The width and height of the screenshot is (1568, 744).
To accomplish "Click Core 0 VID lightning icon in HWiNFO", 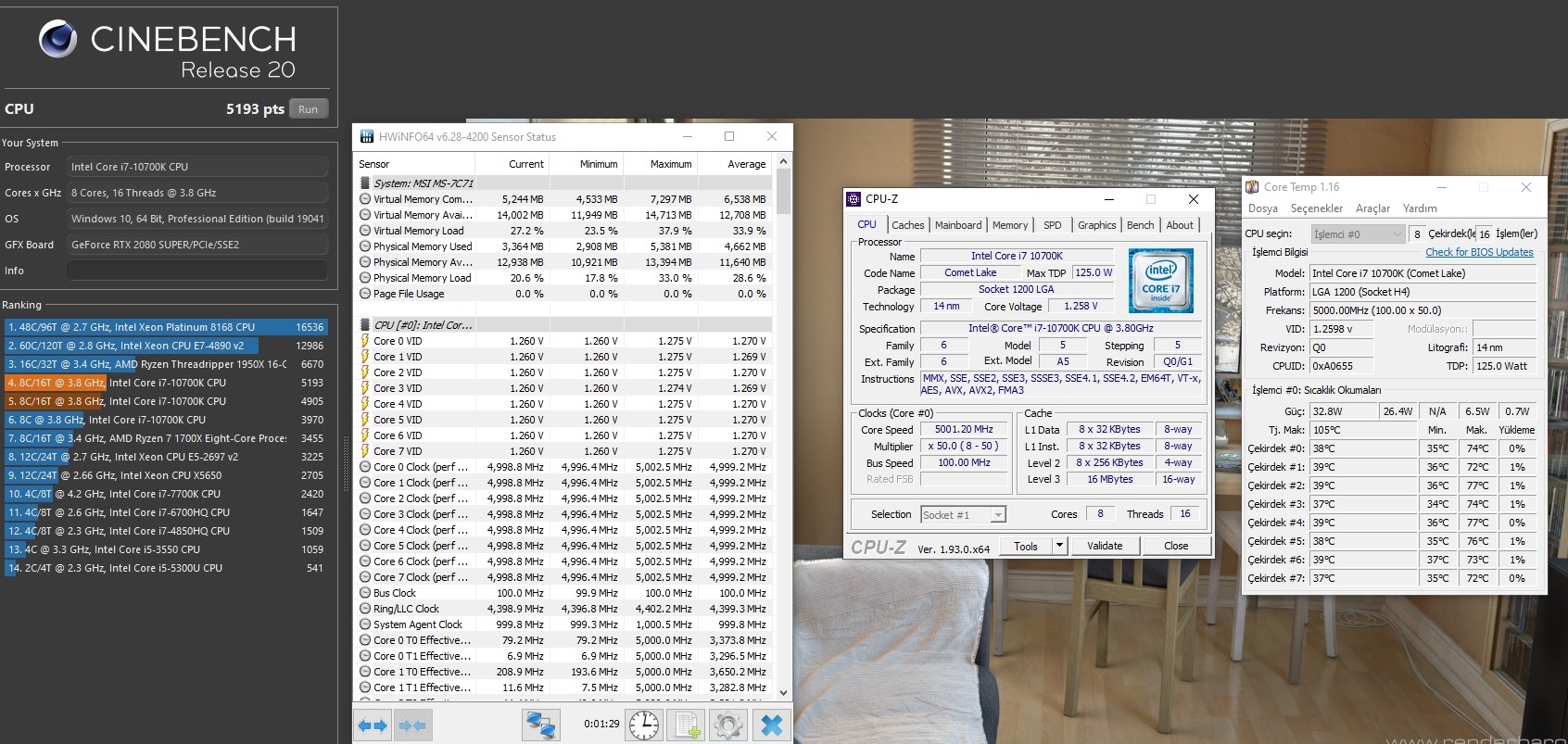I will [x=365, y=341].
